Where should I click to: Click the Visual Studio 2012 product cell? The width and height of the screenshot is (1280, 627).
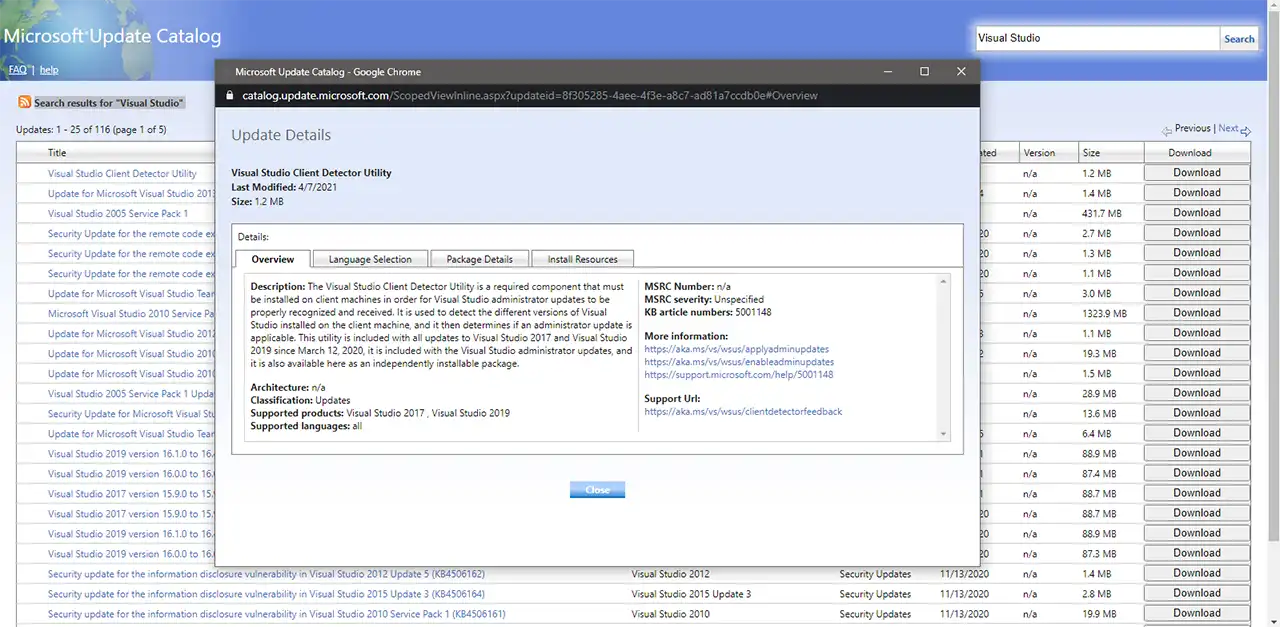670,574
